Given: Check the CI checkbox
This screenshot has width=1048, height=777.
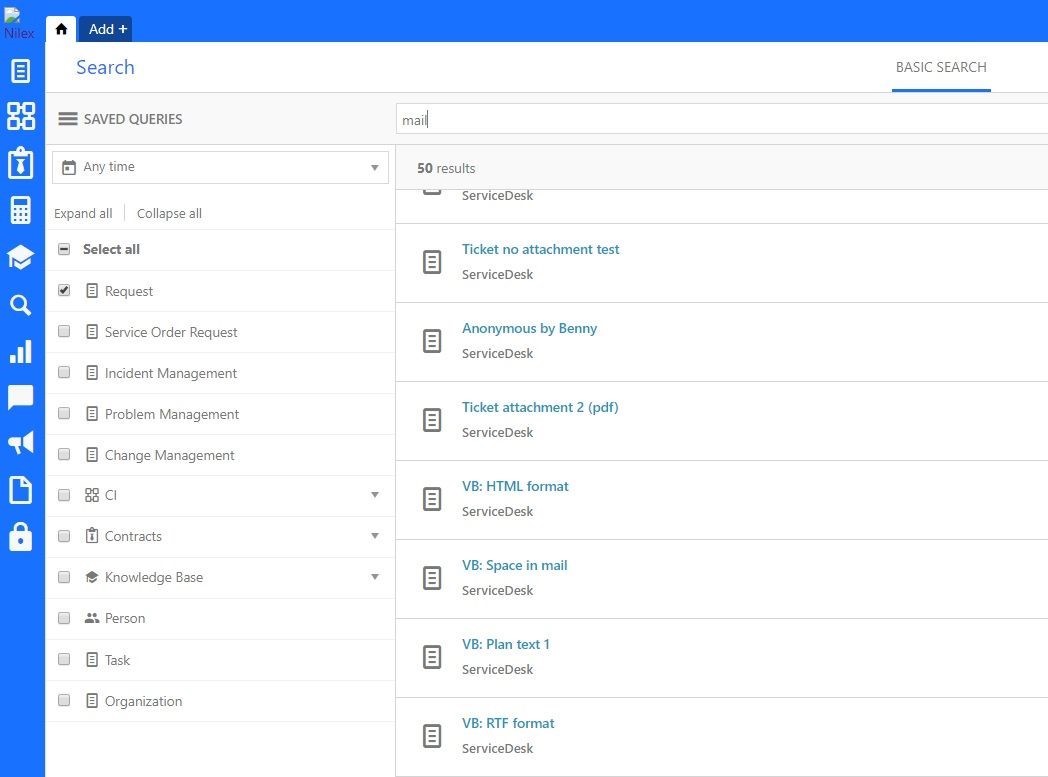Looking at the screenshot, I should pyautogui.click(x=64, y=495).
